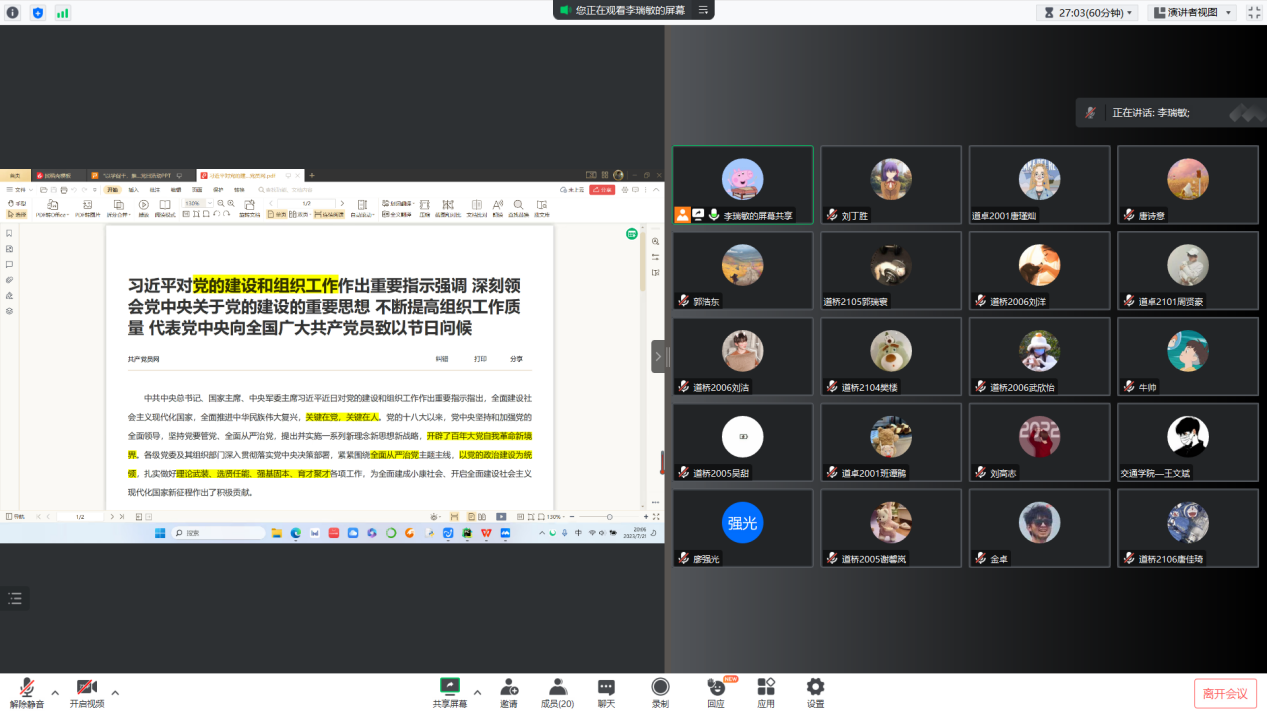
Task: Open the 演讲者视图 view dropdown
Action: 1192,13
